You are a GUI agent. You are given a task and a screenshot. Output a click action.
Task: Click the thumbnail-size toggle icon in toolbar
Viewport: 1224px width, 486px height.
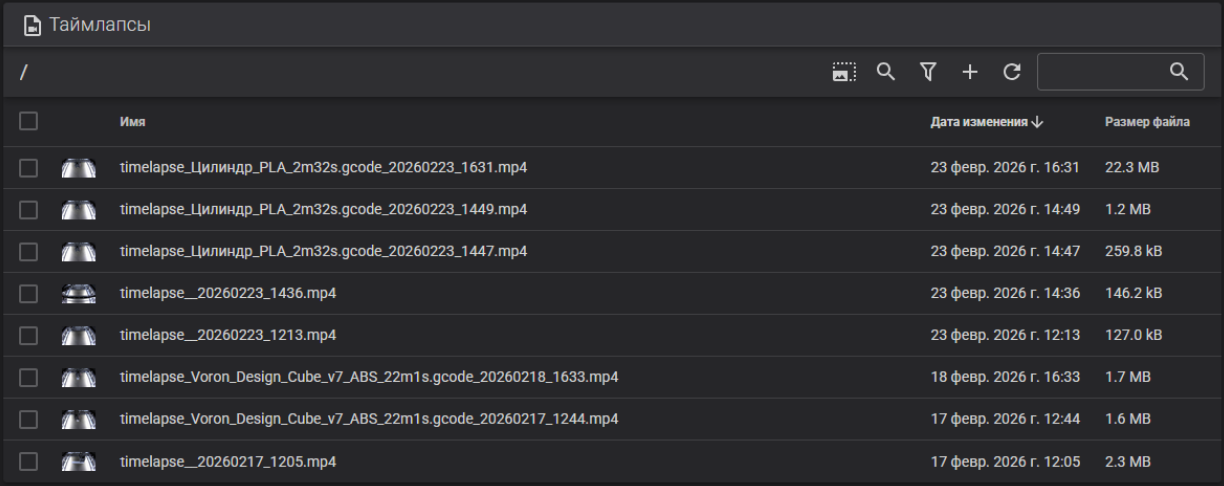point(845,71)
